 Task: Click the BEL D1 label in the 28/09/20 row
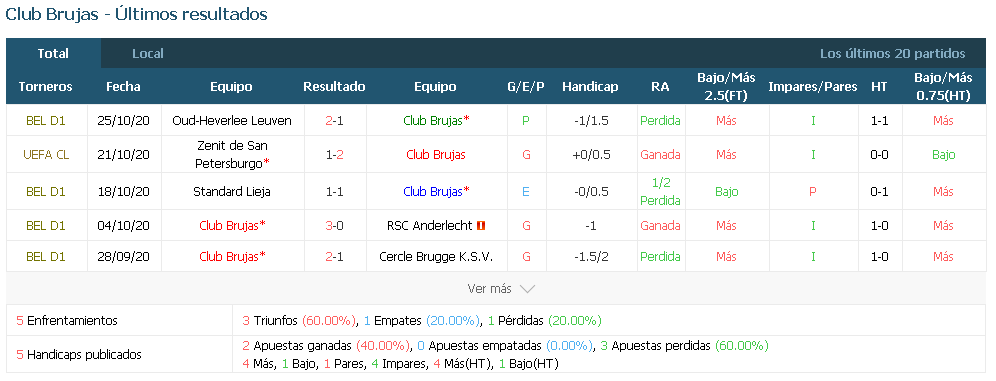[x=46, y=257]
